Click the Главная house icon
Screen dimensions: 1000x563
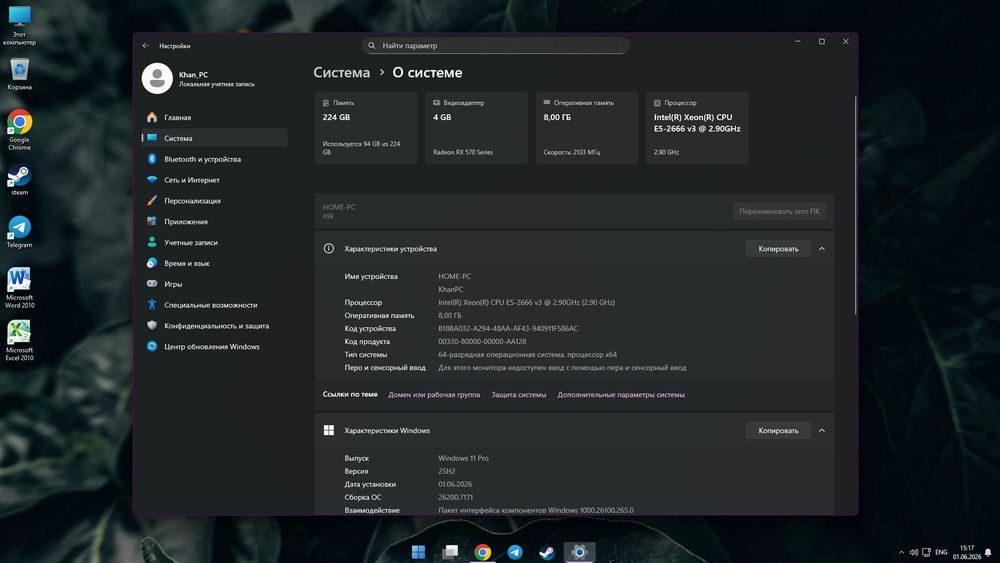tap(152, 117)
